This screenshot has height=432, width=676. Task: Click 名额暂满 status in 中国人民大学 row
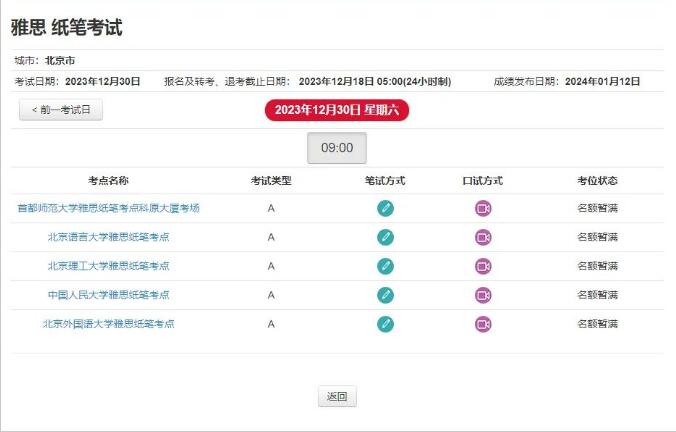[x=598, y=295]
